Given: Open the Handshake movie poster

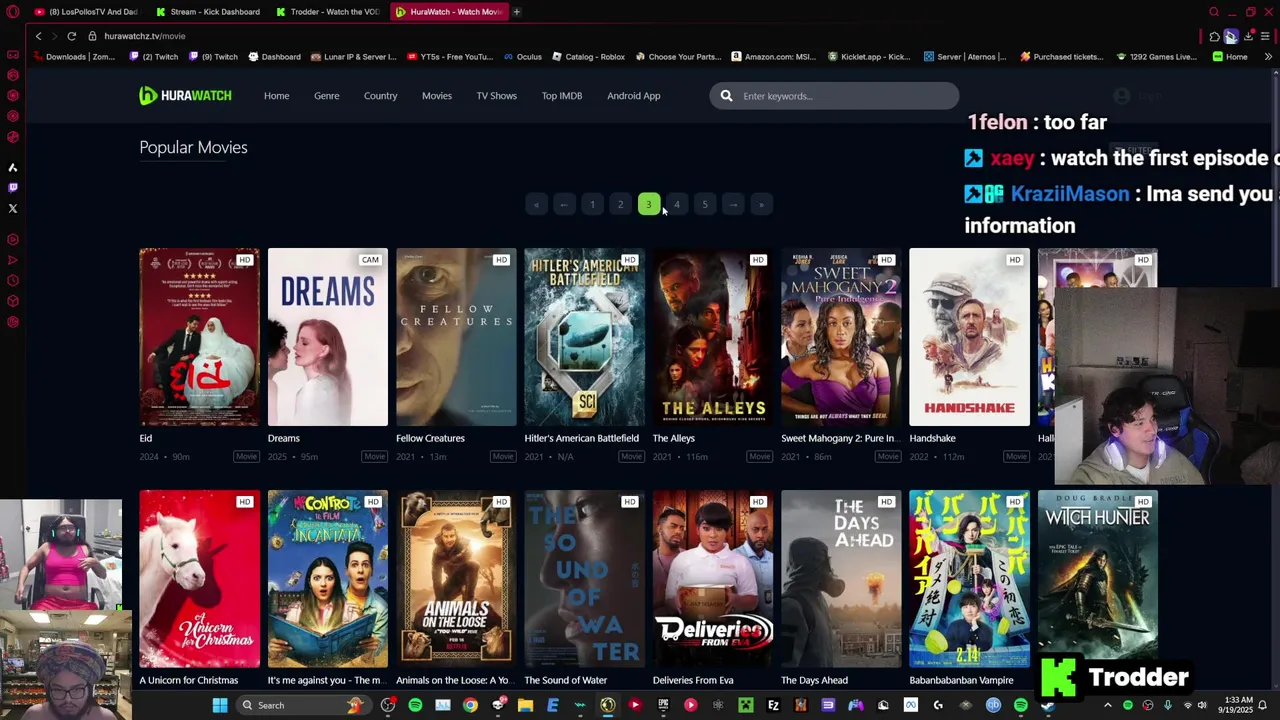Looking at the screenshot, I should point(969,337).
